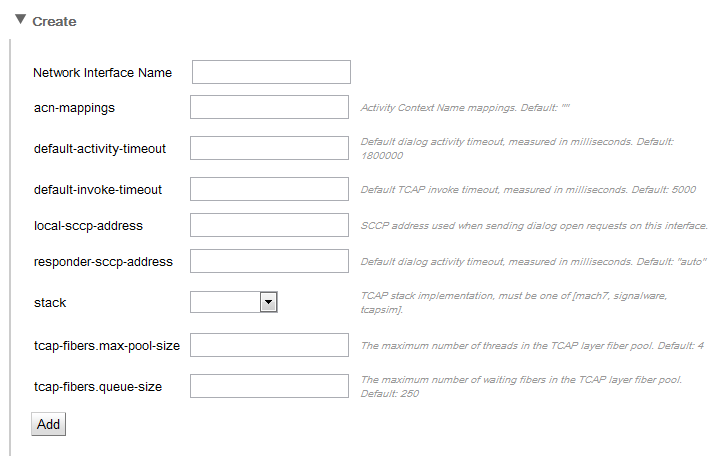Viewport: 710px width, 459px height.
Task: Click the Network Interface Name label
Action: [102, 73]
